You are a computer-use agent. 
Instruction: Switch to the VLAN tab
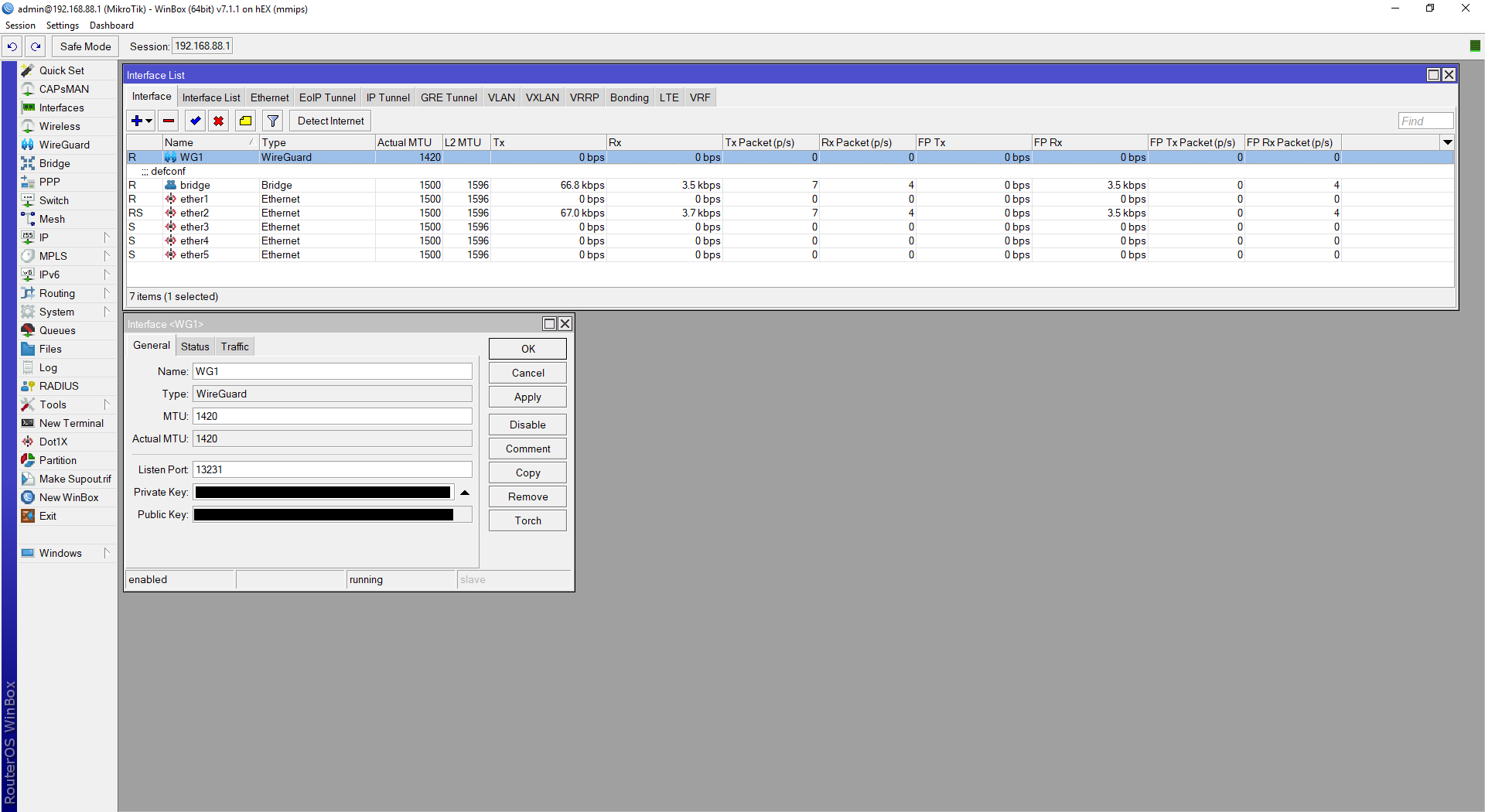pyautogui.click(x=501, y=97)
